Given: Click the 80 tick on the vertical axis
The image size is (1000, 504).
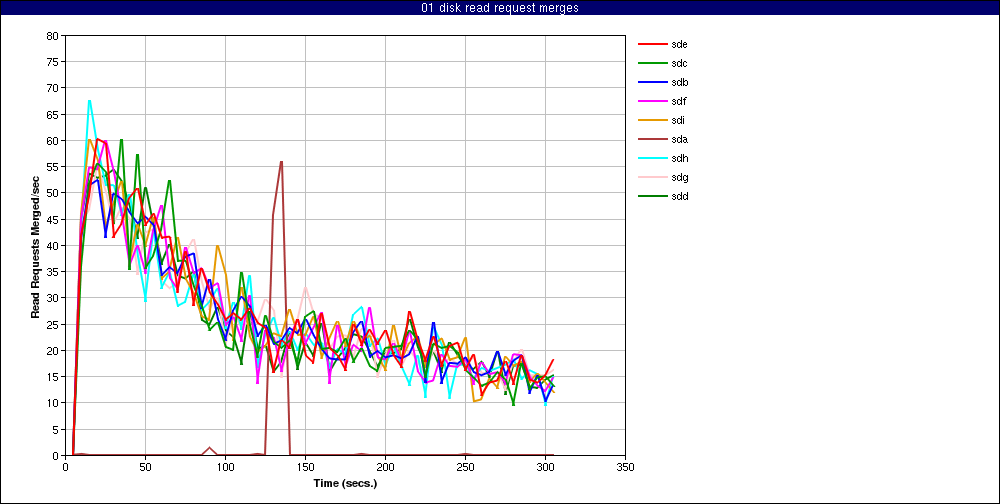Looking at the screenshot, I should (x=53, y=36).
